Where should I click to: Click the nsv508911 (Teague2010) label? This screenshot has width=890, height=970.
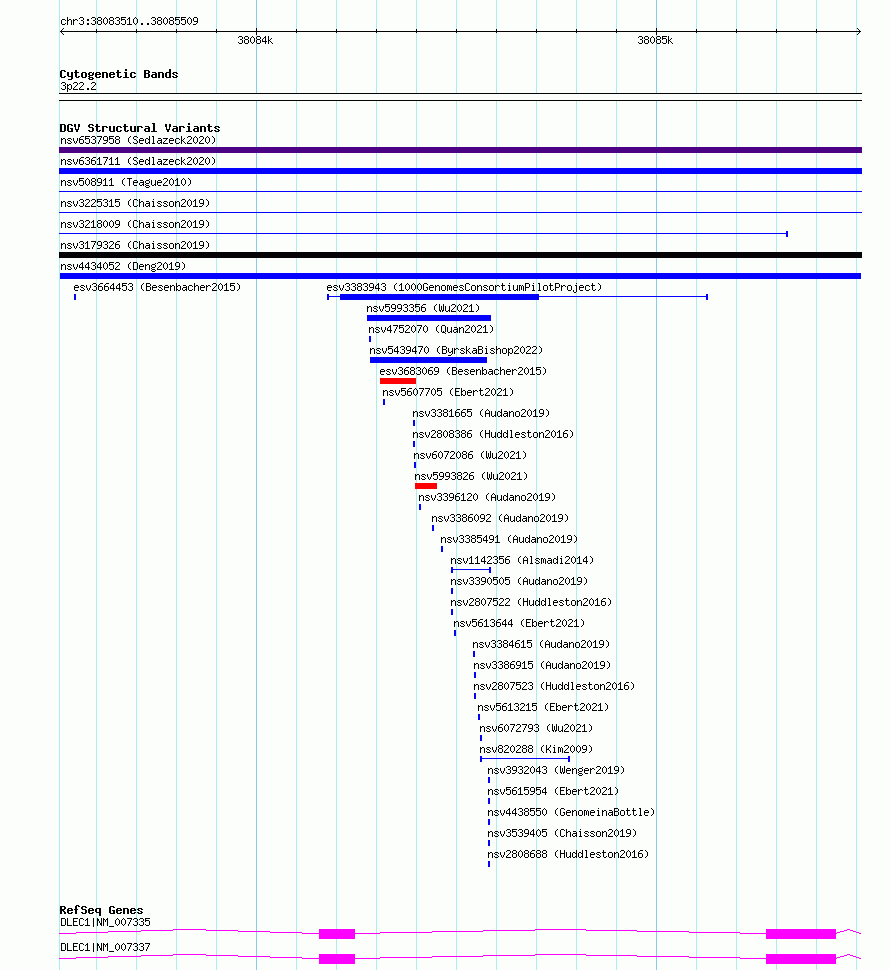pos(126,182)
